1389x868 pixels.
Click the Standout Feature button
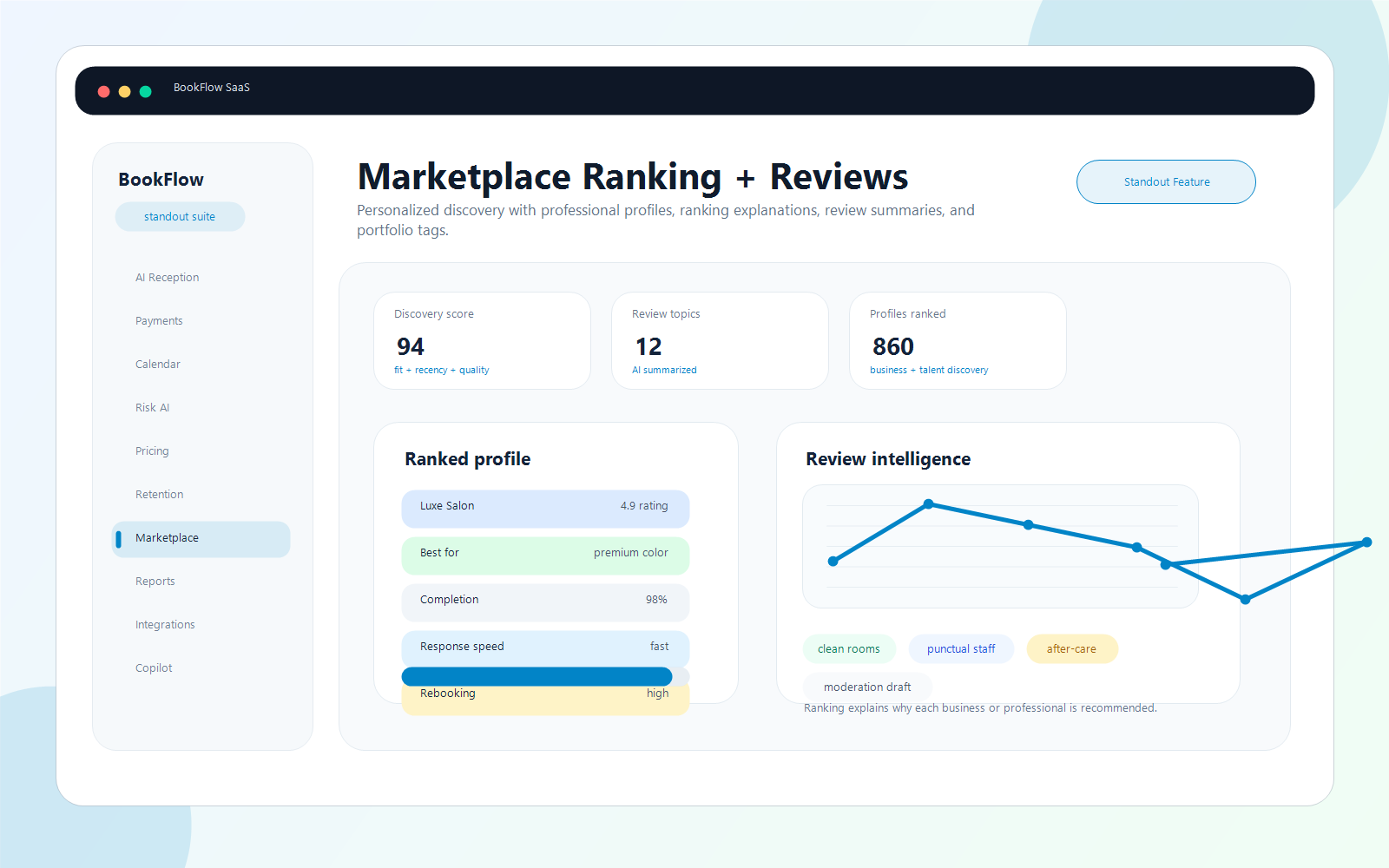point(1166,182)
